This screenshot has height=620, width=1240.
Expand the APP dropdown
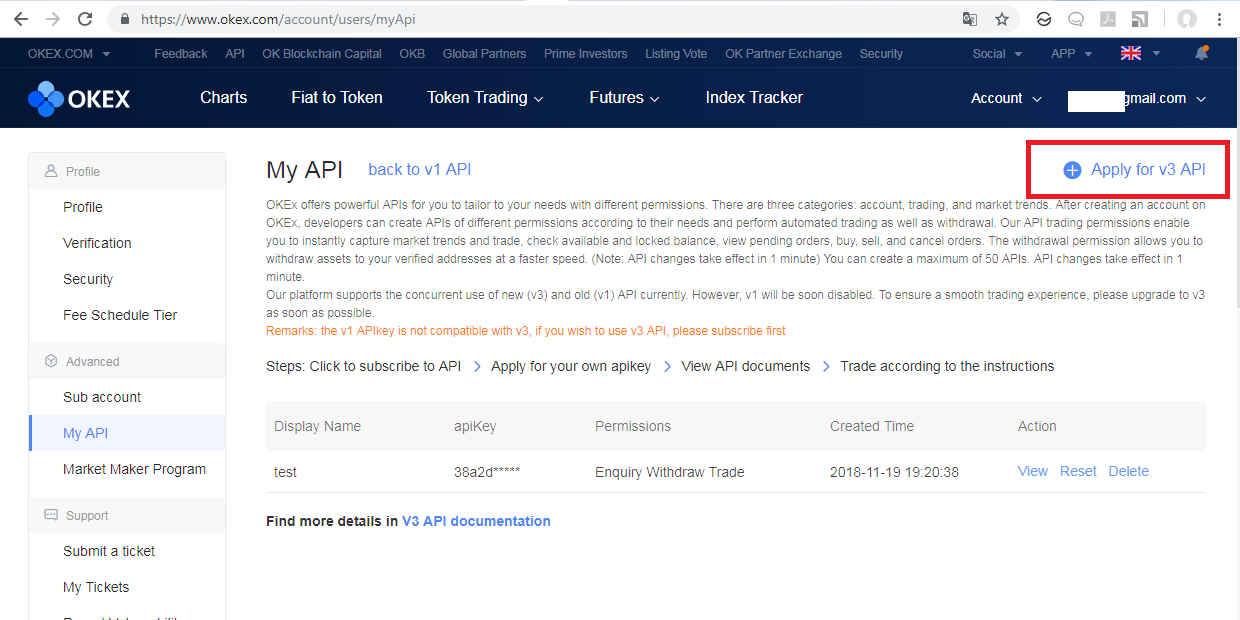tap(1071, 54)
